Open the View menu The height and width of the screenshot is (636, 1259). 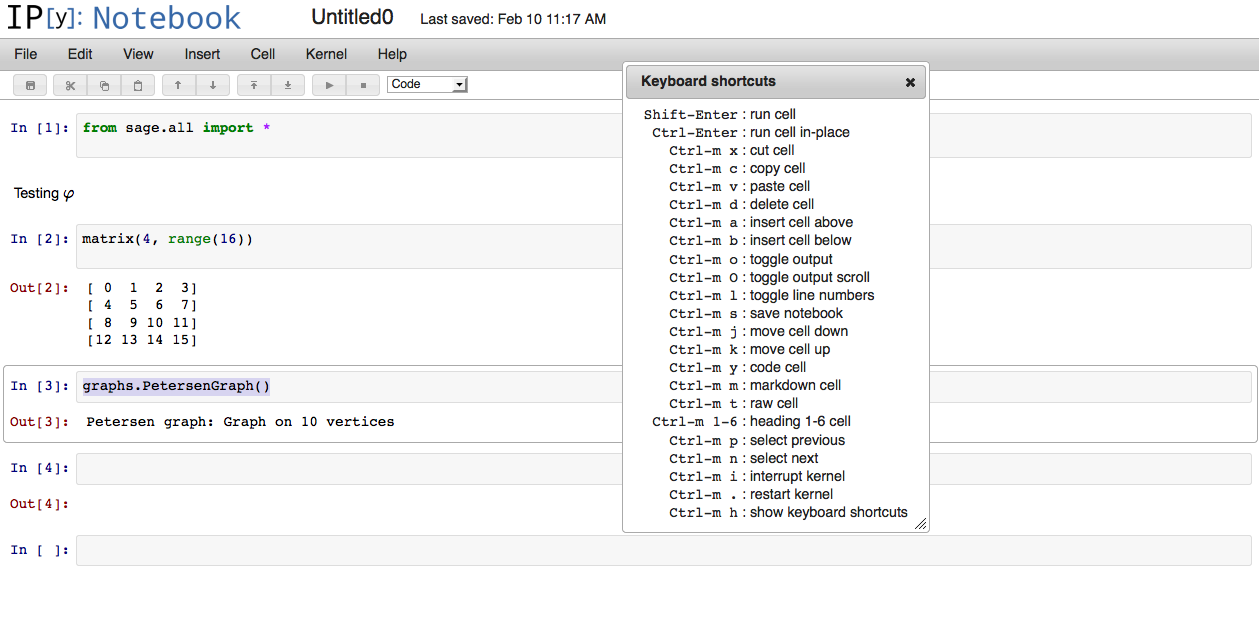(x=138, y=54)
